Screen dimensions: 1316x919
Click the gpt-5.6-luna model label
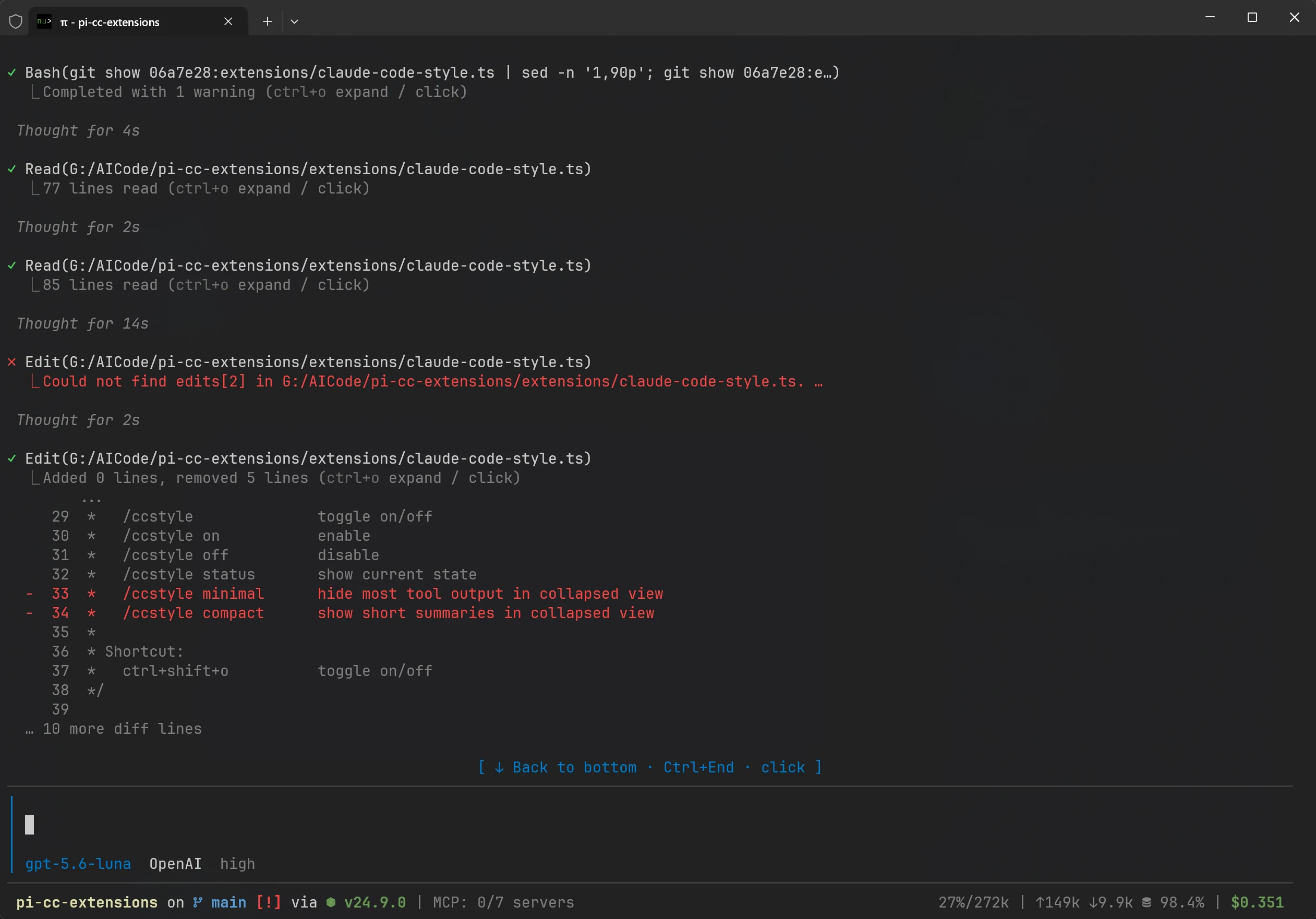(x=78, y=864)
